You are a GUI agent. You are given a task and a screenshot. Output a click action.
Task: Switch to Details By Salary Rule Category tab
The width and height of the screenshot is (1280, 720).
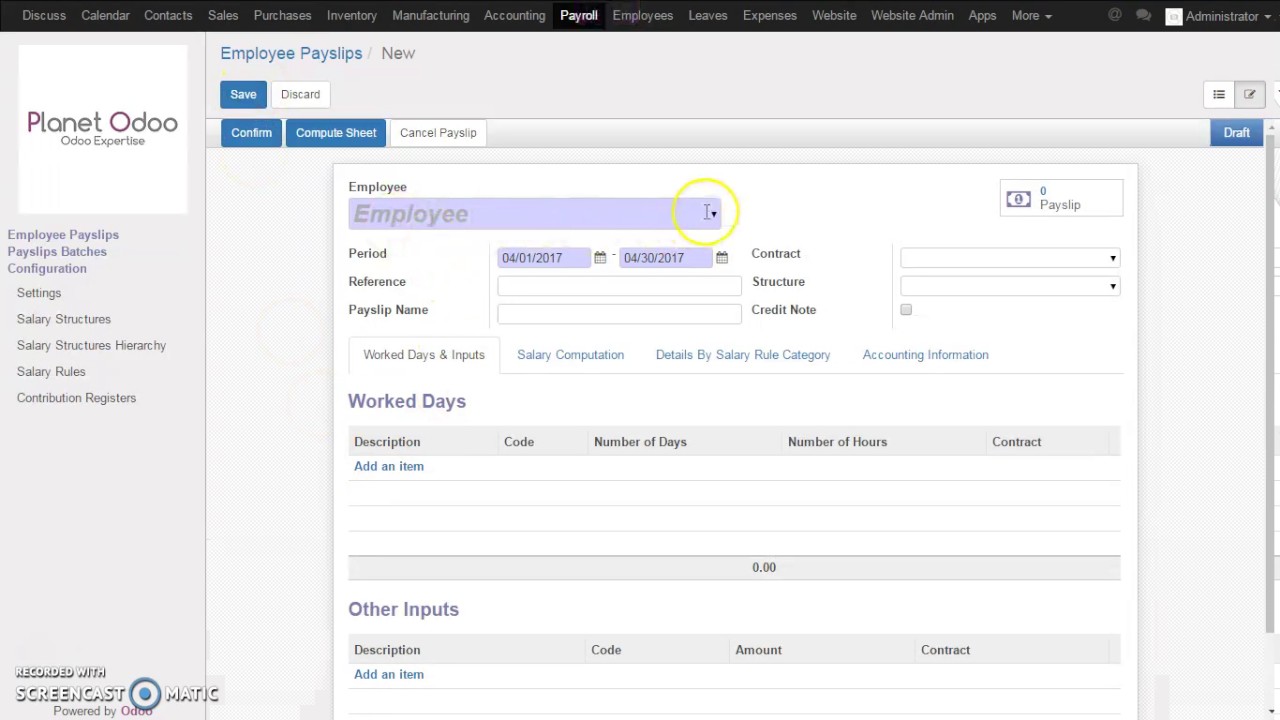tap(743, 355)
